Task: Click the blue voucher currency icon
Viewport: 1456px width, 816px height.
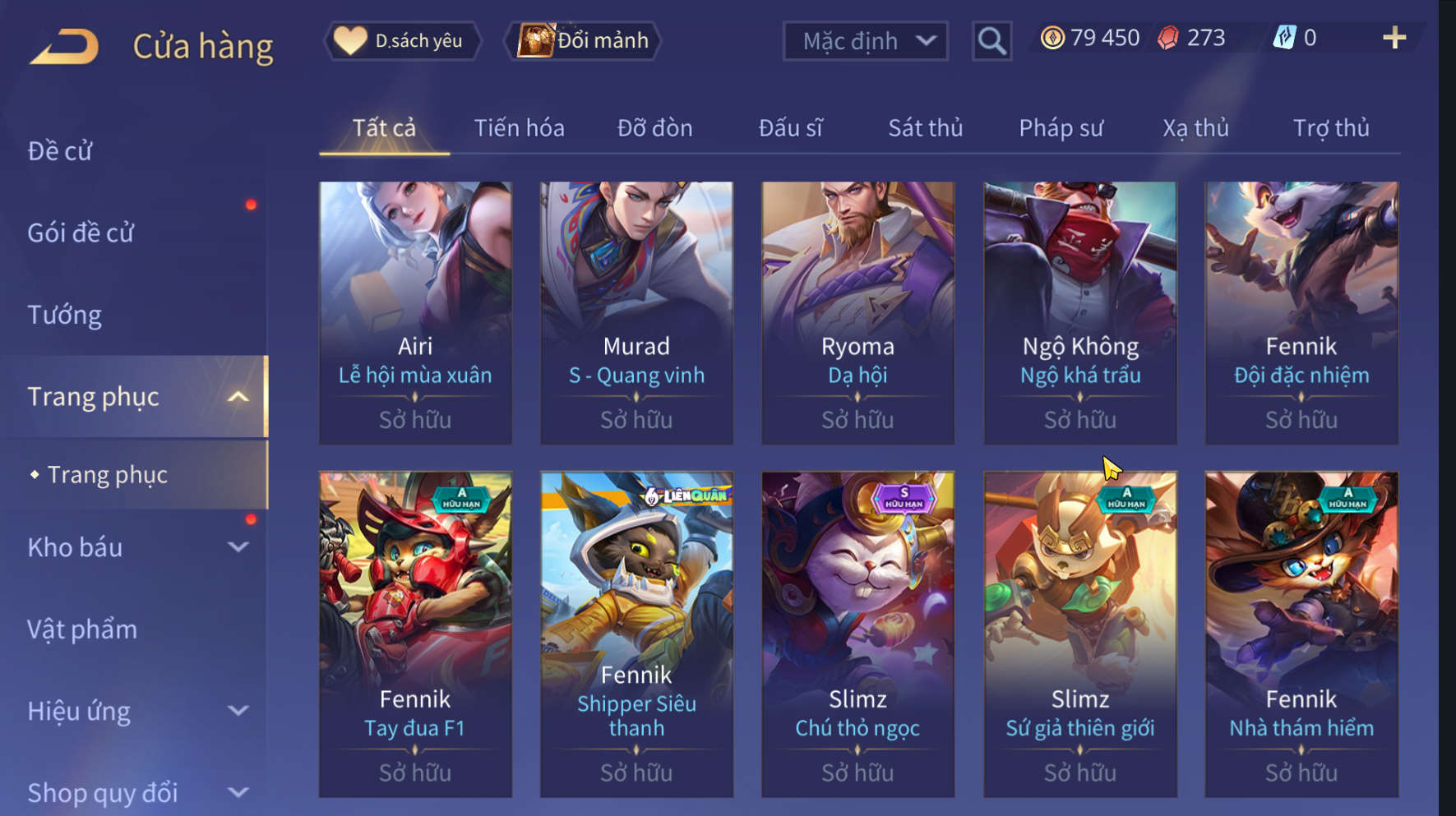Action: point(1284,37)
